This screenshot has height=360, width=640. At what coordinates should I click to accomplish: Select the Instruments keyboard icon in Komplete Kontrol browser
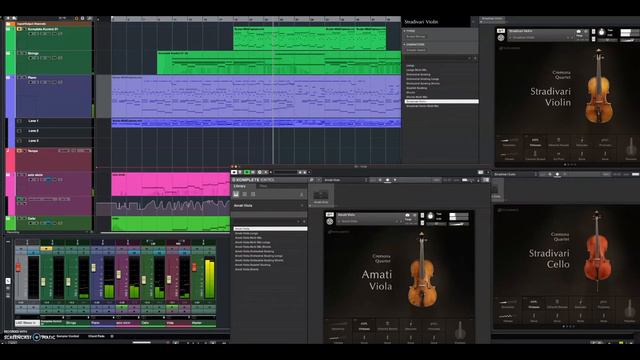click(x=236, y=194)
